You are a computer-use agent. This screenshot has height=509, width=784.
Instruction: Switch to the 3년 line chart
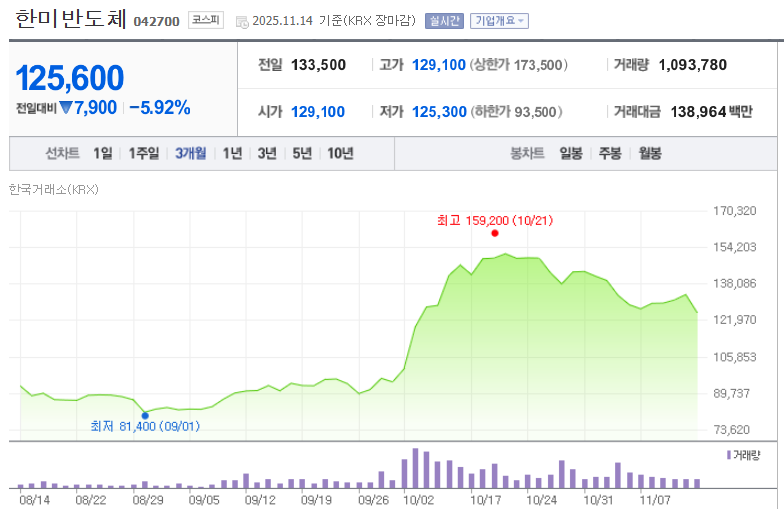click(267, 153)
